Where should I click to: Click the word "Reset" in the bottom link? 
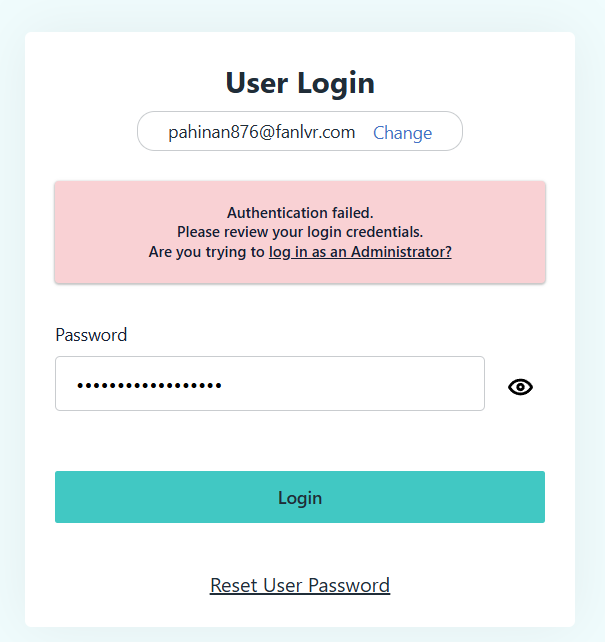[x=234, y=585]
